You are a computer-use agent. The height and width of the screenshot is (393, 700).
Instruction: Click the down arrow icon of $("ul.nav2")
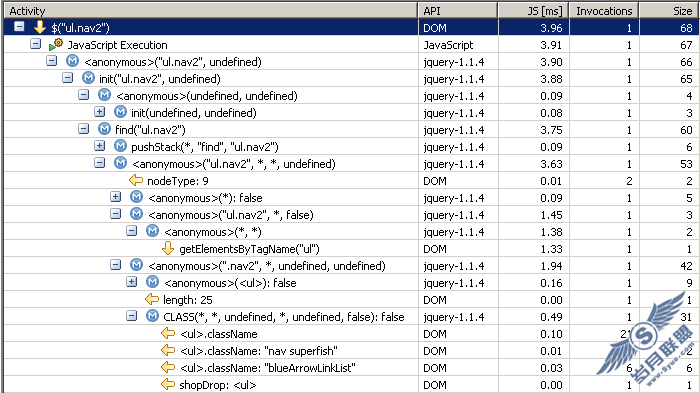40,27
